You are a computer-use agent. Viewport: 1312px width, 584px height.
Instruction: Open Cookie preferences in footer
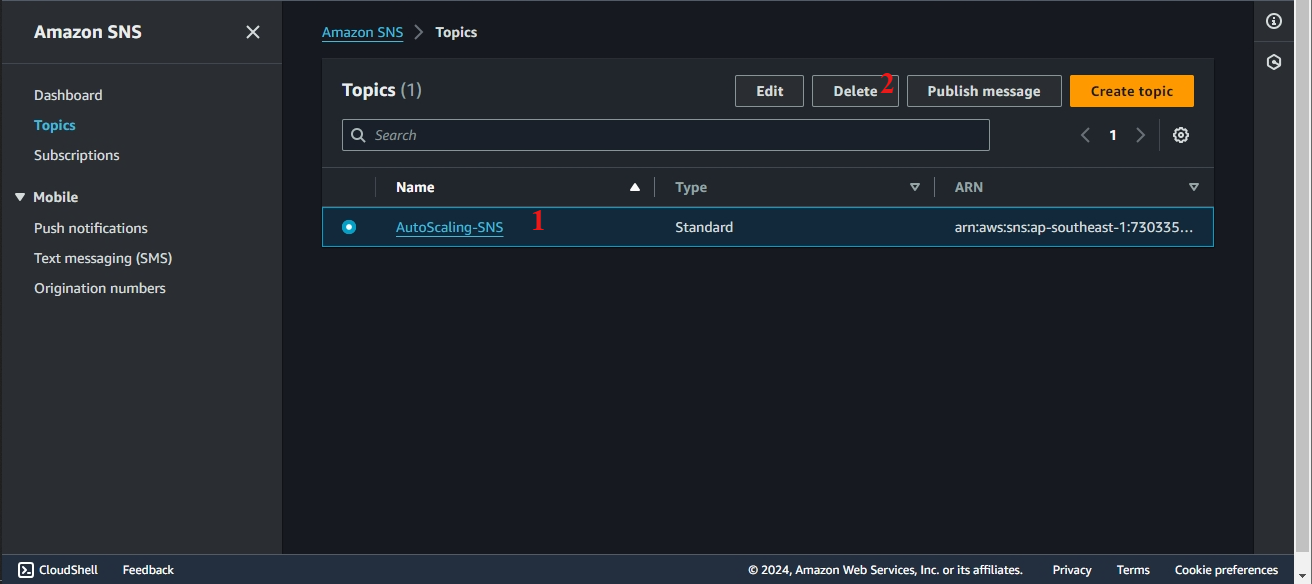click(1226, 570)
